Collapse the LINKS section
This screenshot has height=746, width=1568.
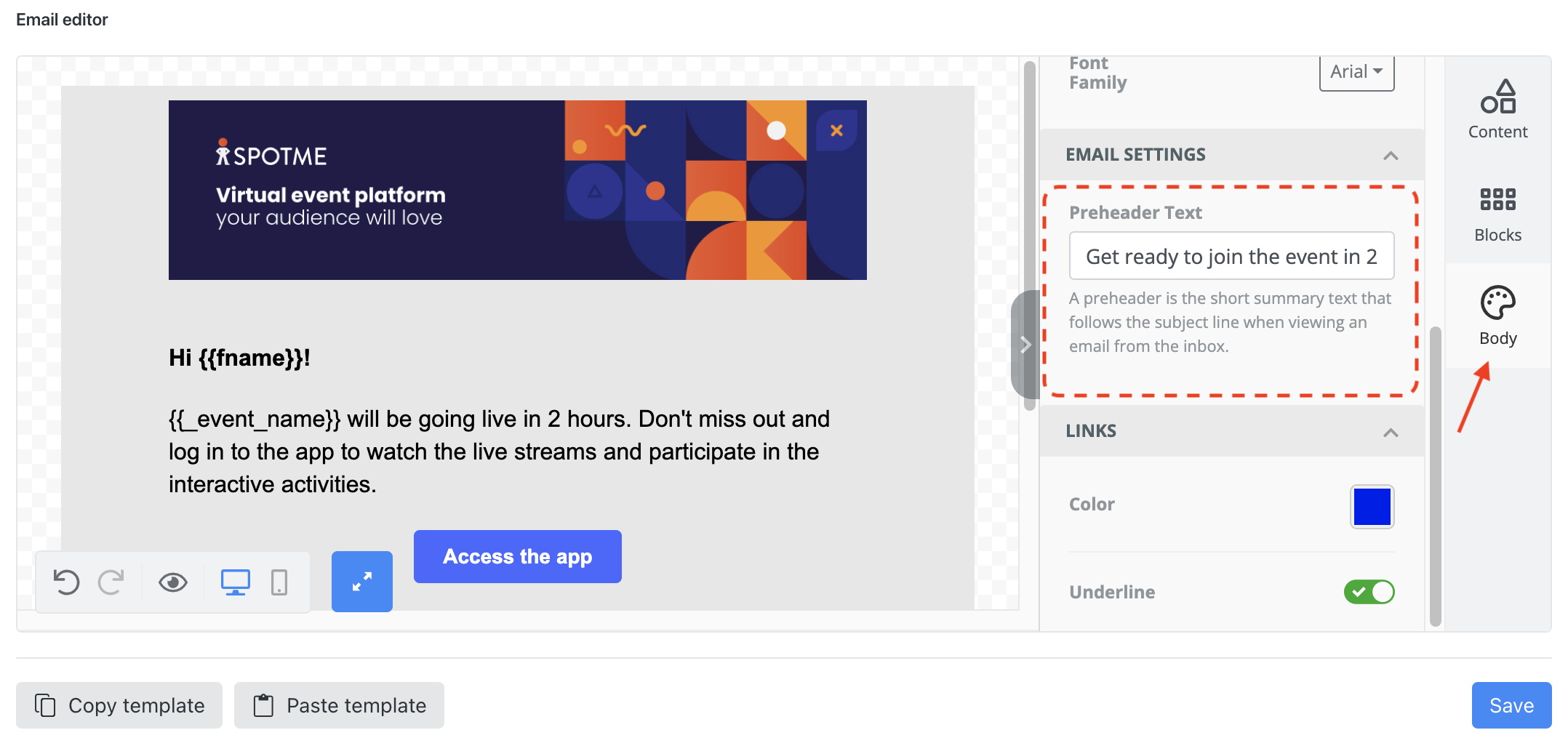[1392, 432]
